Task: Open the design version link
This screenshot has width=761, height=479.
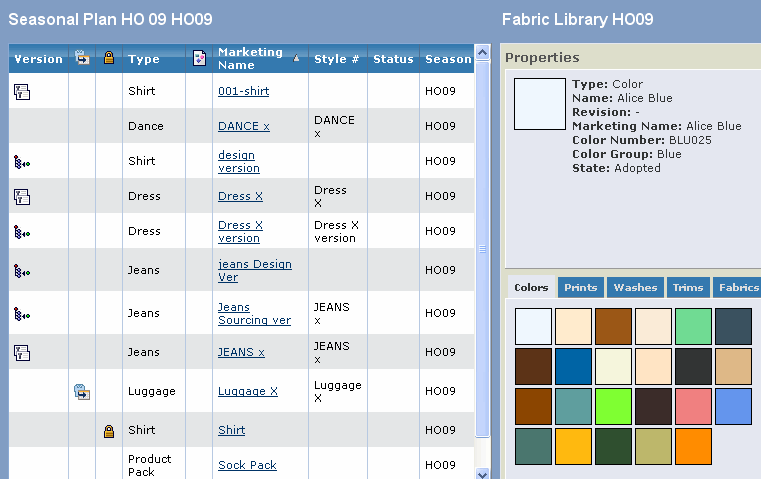Action: pyautogui.click(x=239, y=161)
